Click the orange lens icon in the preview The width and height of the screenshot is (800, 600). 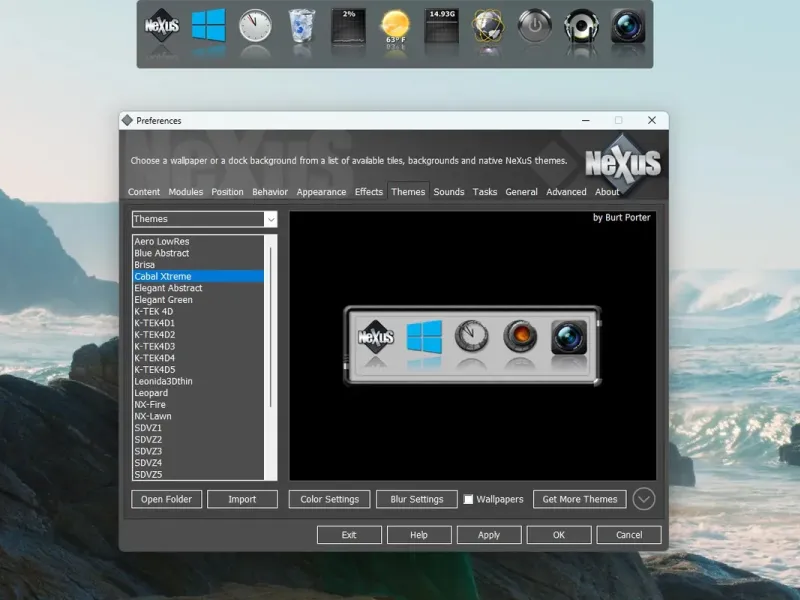520,336
